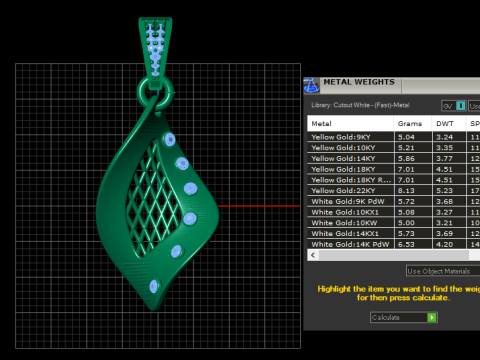
Task: Click the 3.21 DWT value
Action: point(444,223)
